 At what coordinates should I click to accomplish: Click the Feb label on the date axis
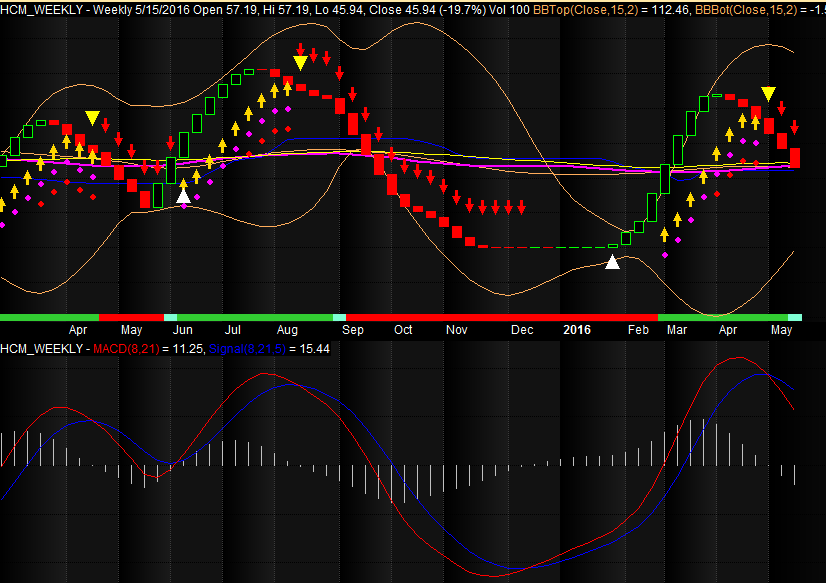click(x=638, y=330)
